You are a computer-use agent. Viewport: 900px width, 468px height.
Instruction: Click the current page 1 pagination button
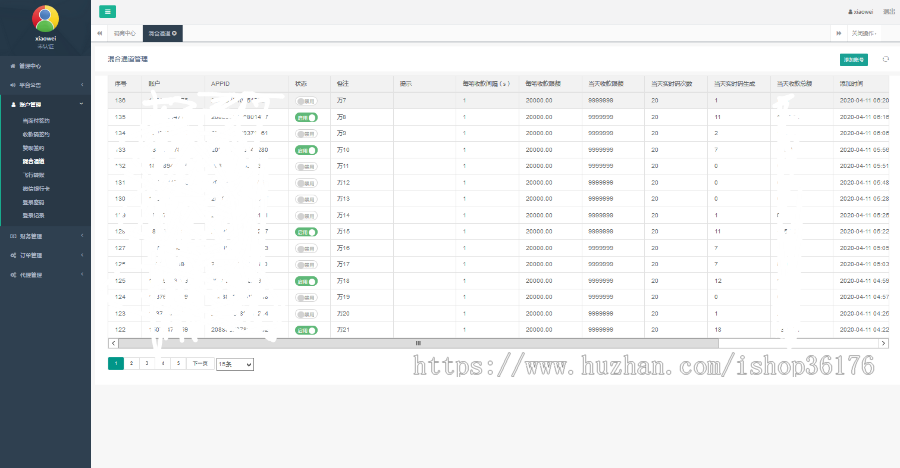click(x=116, y=363)
